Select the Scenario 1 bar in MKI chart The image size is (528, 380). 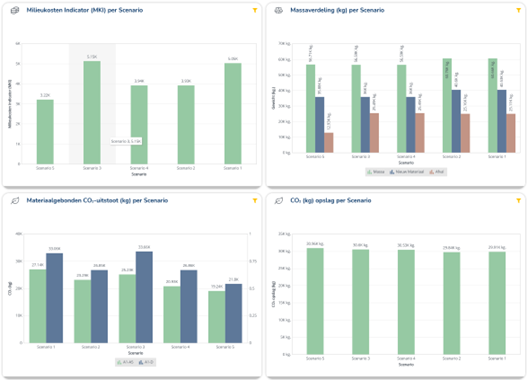233,114
